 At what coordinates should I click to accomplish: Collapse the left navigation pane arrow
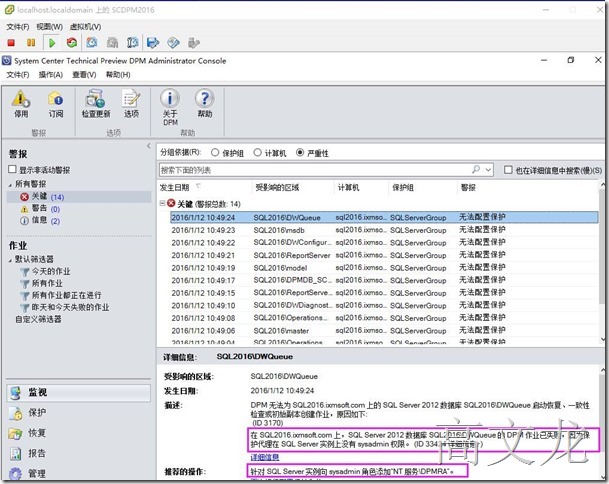(148, 146)
